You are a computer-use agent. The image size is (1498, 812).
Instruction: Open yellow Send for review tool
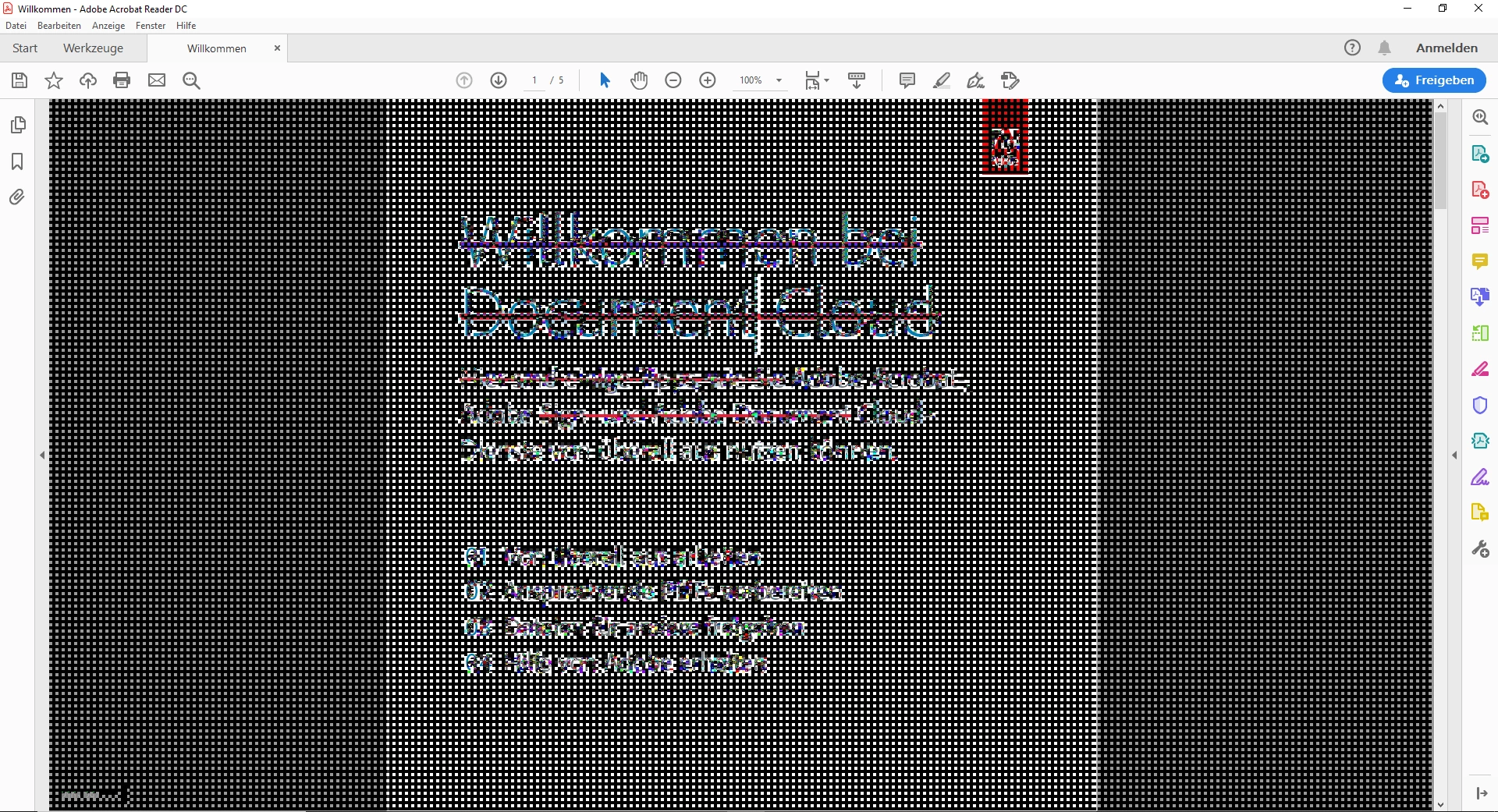1480,512
